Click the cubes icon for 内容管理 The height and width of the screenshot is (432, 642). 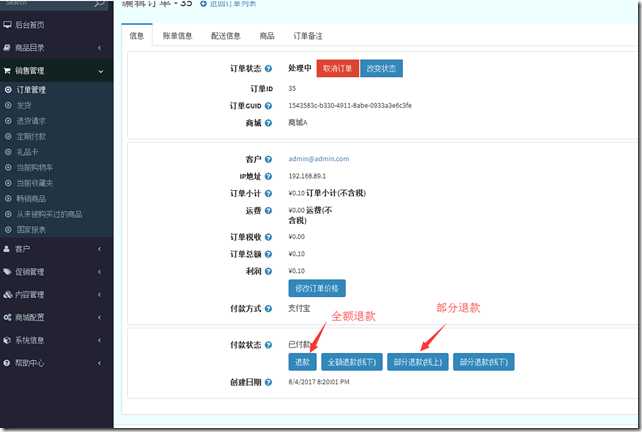click(8, 294)
